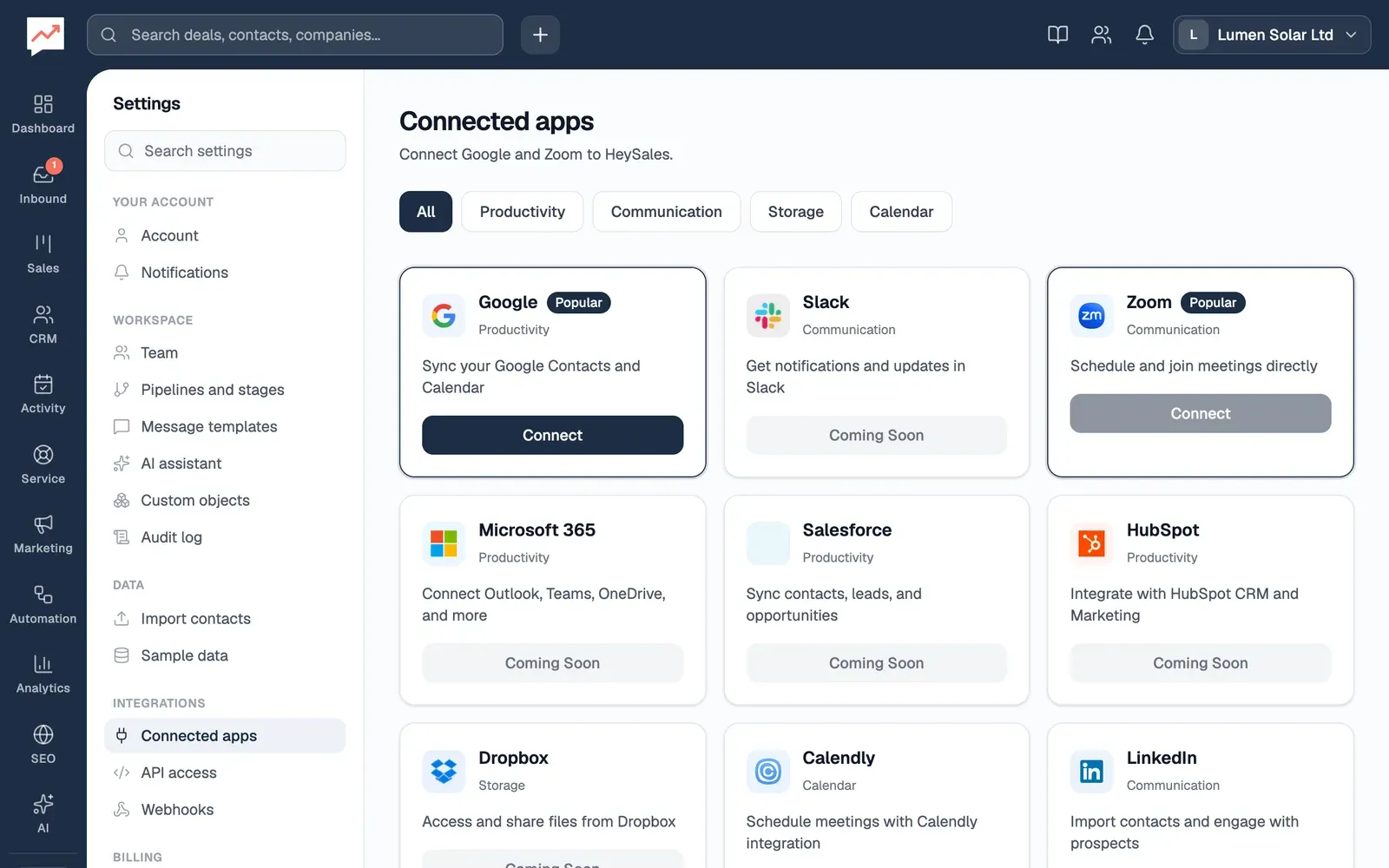Open Inbound with notification badge
Image resolution: width=1389 pixels, height=868 pixels.
pyautogui.click(x=43, y=184)
